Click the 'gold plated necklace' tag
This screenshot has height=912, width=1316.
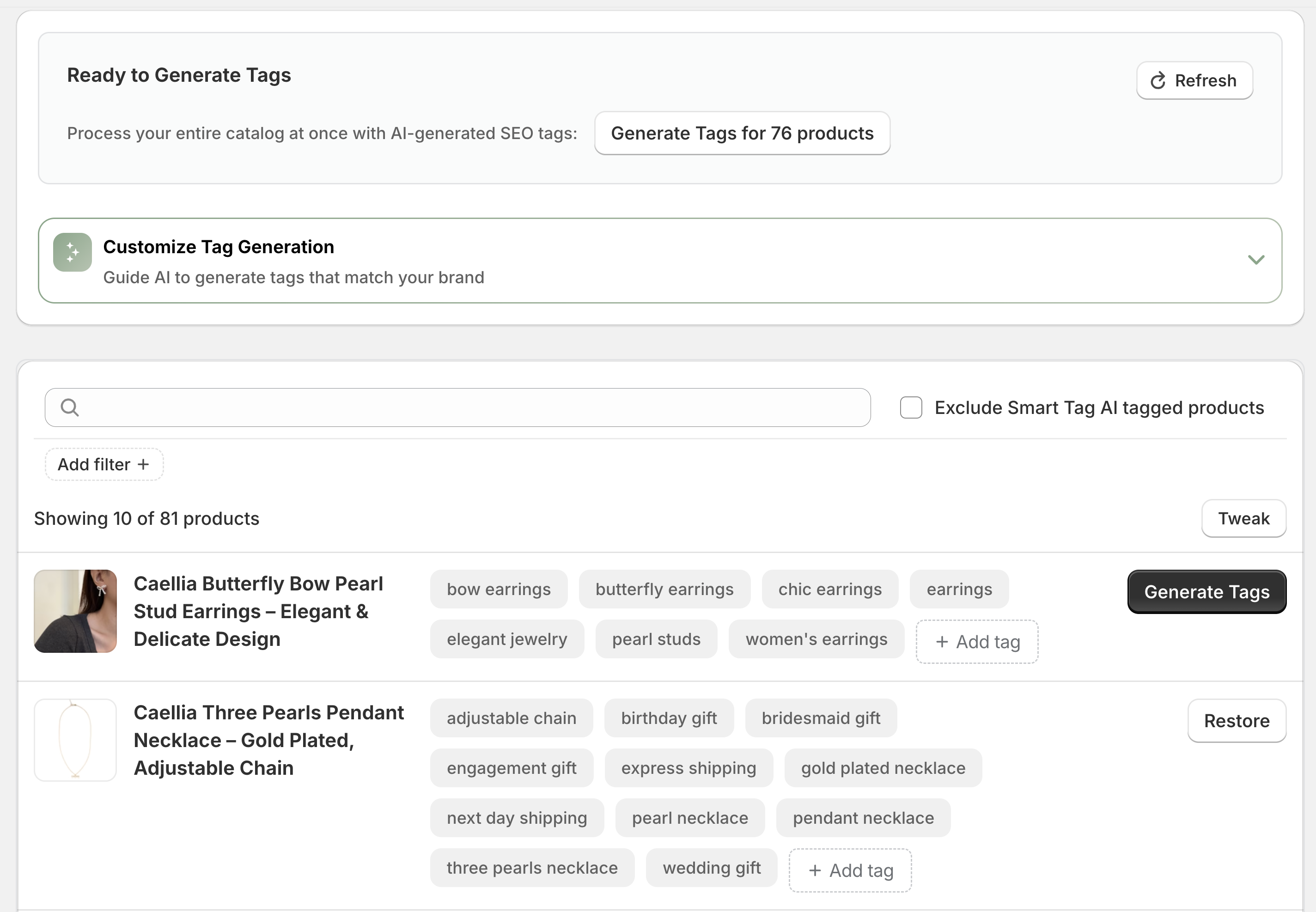click(x=883, y=768)
